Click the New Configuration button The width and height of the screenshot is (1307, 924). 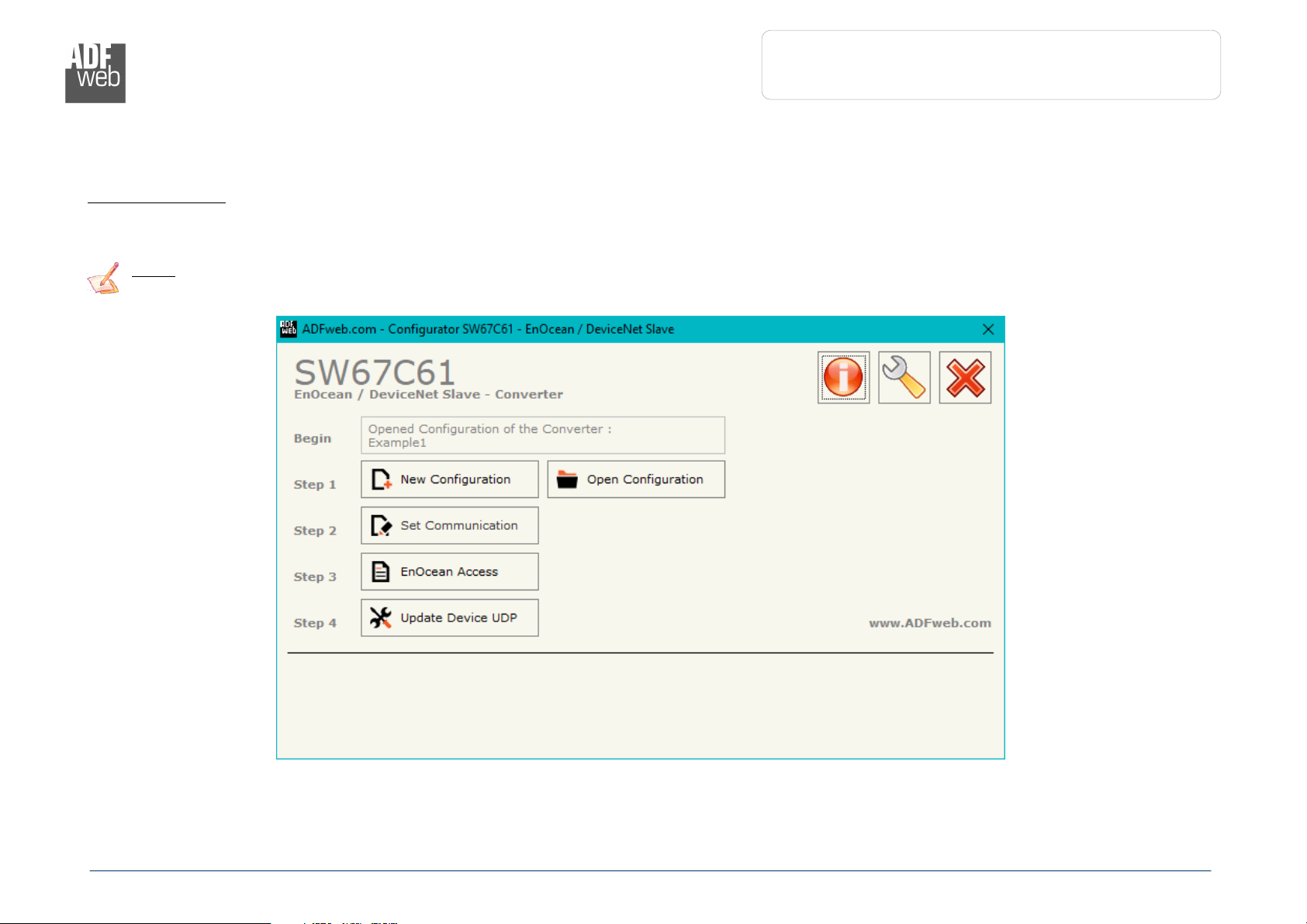tap(450, 479)
